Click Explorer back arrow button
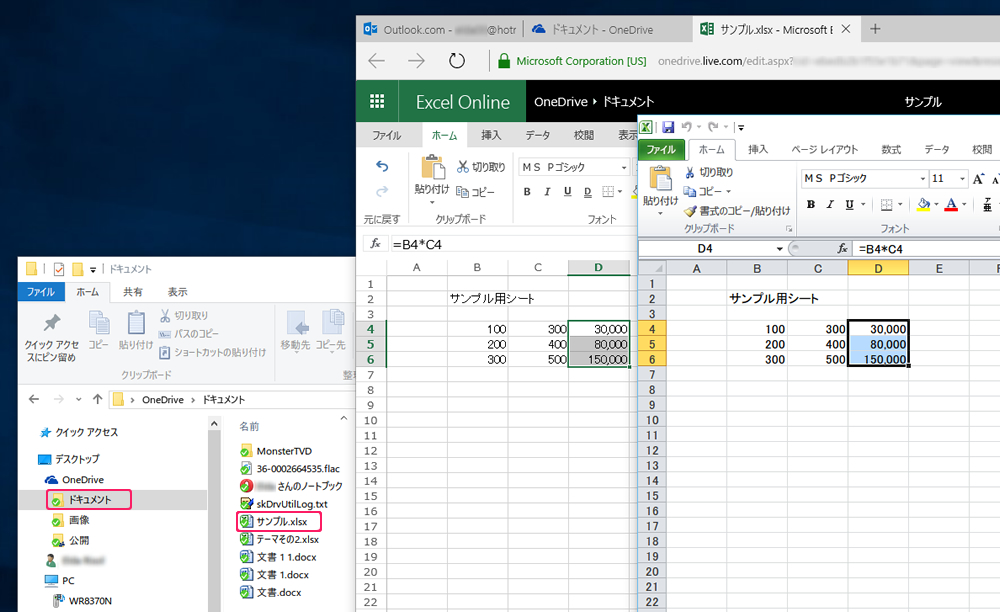The image size is (1000, 612). point(34,399)
